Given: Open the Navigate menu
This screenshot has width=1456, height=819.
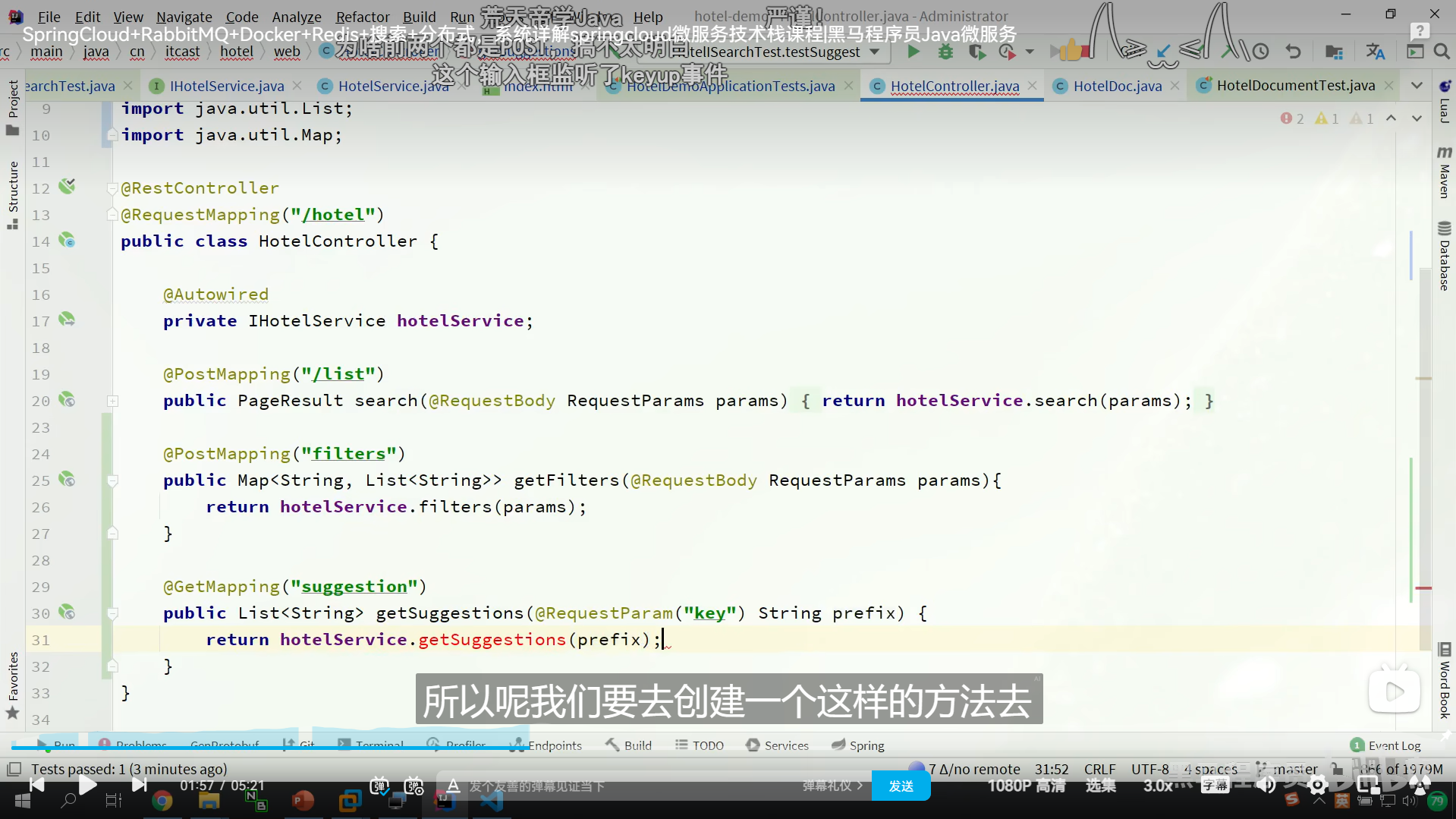Looking at the screenshot, I should 184,16.
